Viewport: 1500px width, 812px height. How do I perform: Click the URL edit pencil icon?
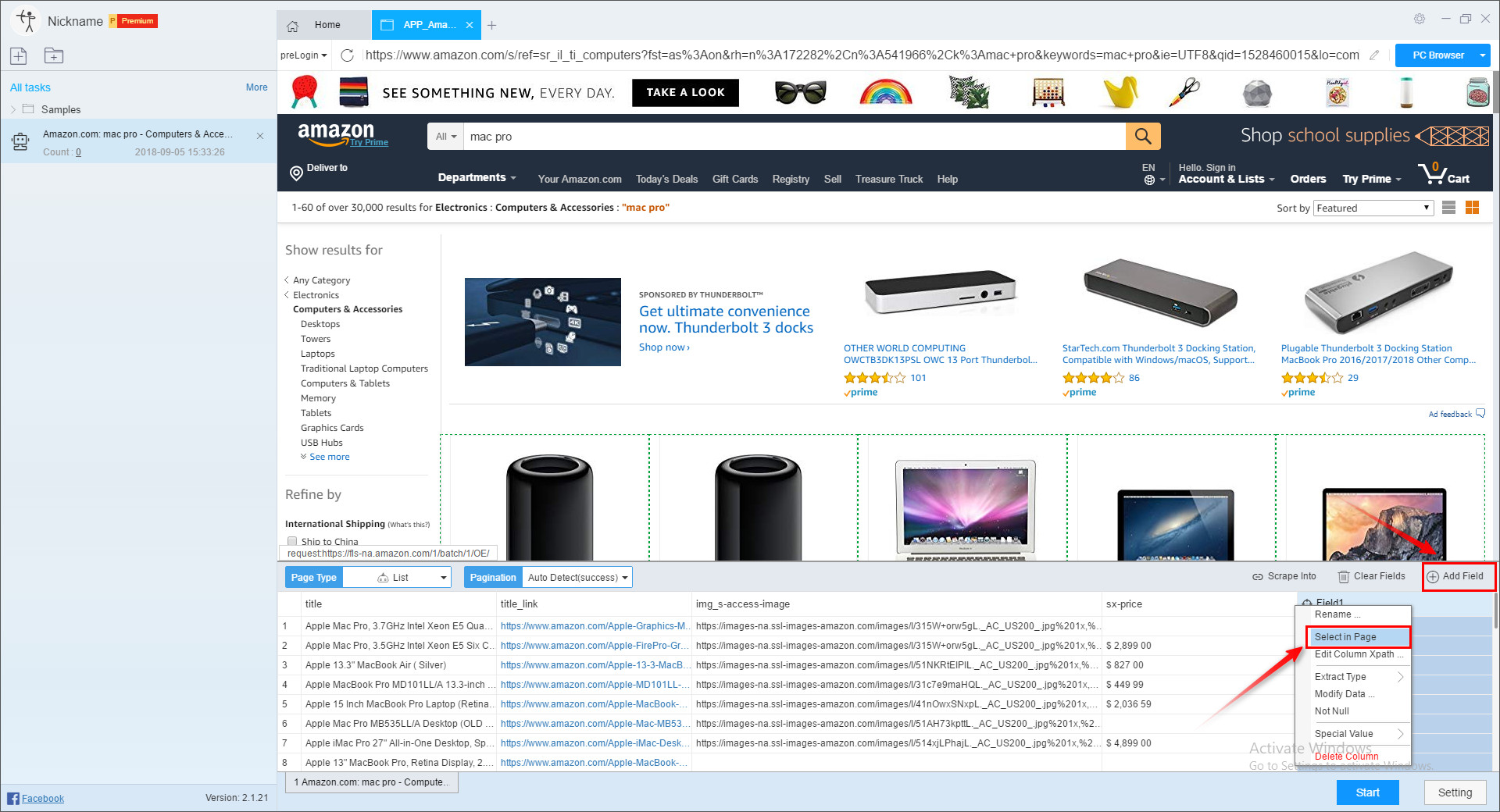pos(1374,55)
